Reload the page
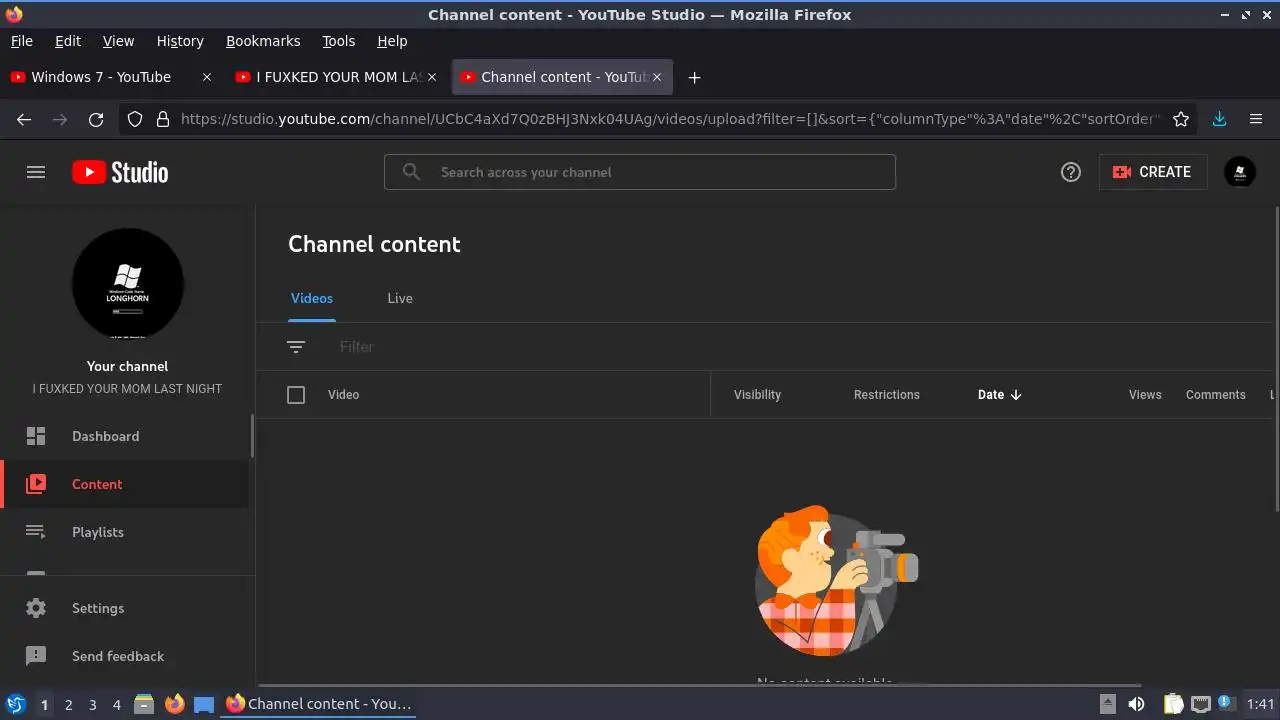This screenshot has height=720, width=1280. pos(96,119)
